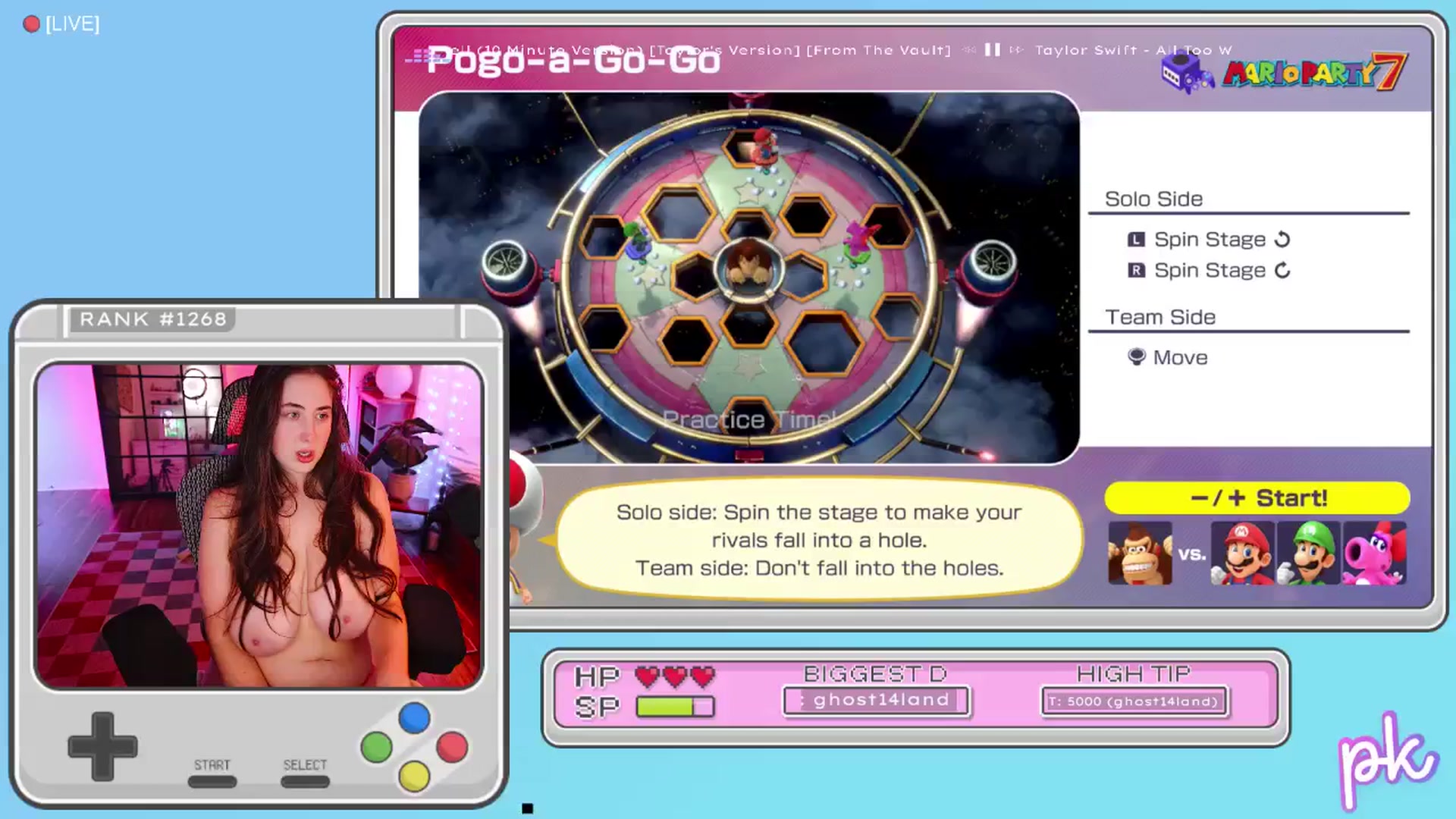Screen dimensions: 1456x819
Task: Select the Mario portrait
Action: 1242,553
